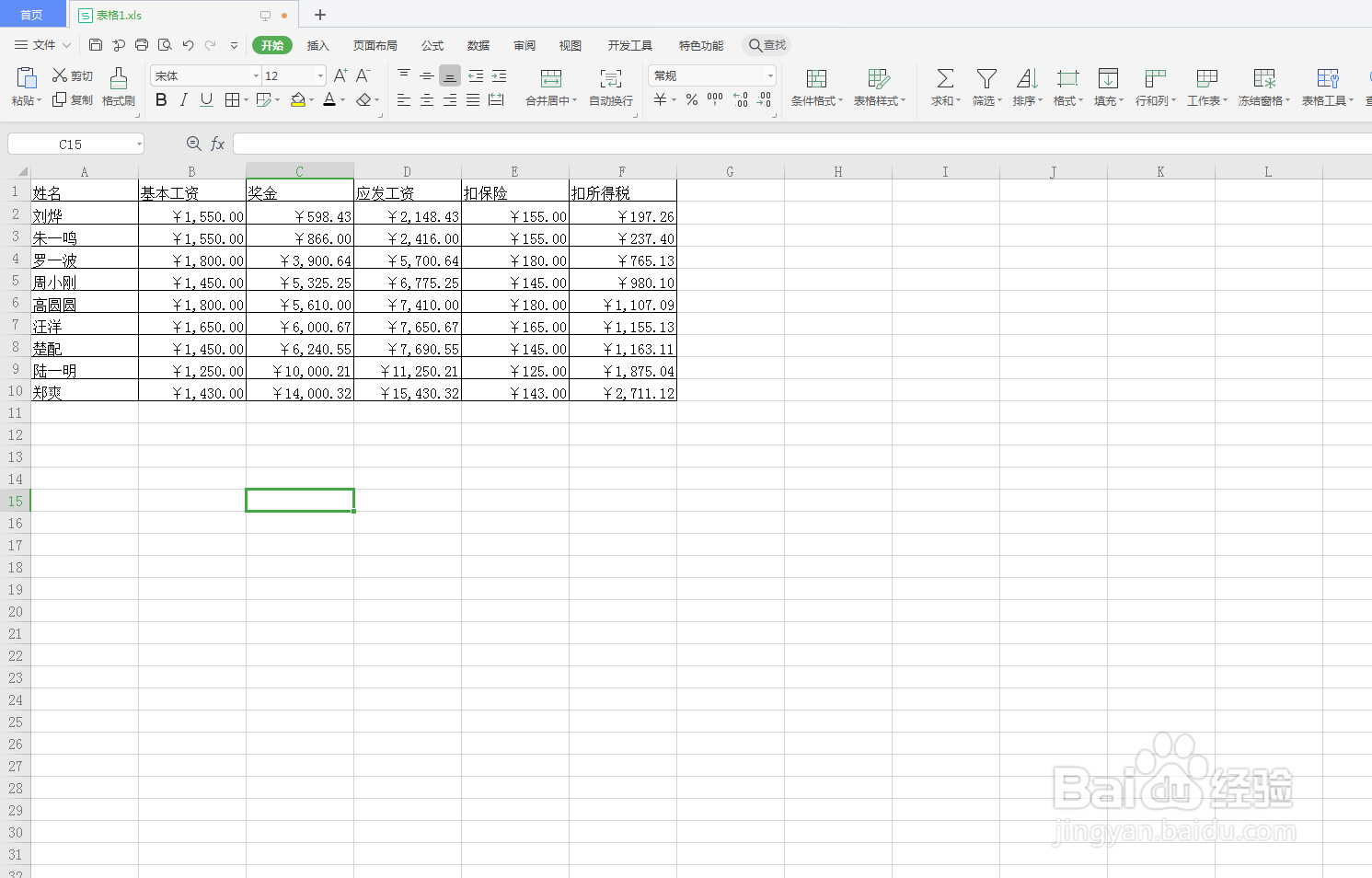The image size is (1372, 878).
Task: Open the 工作表 worksheet menu
Action: [1207, 87]
